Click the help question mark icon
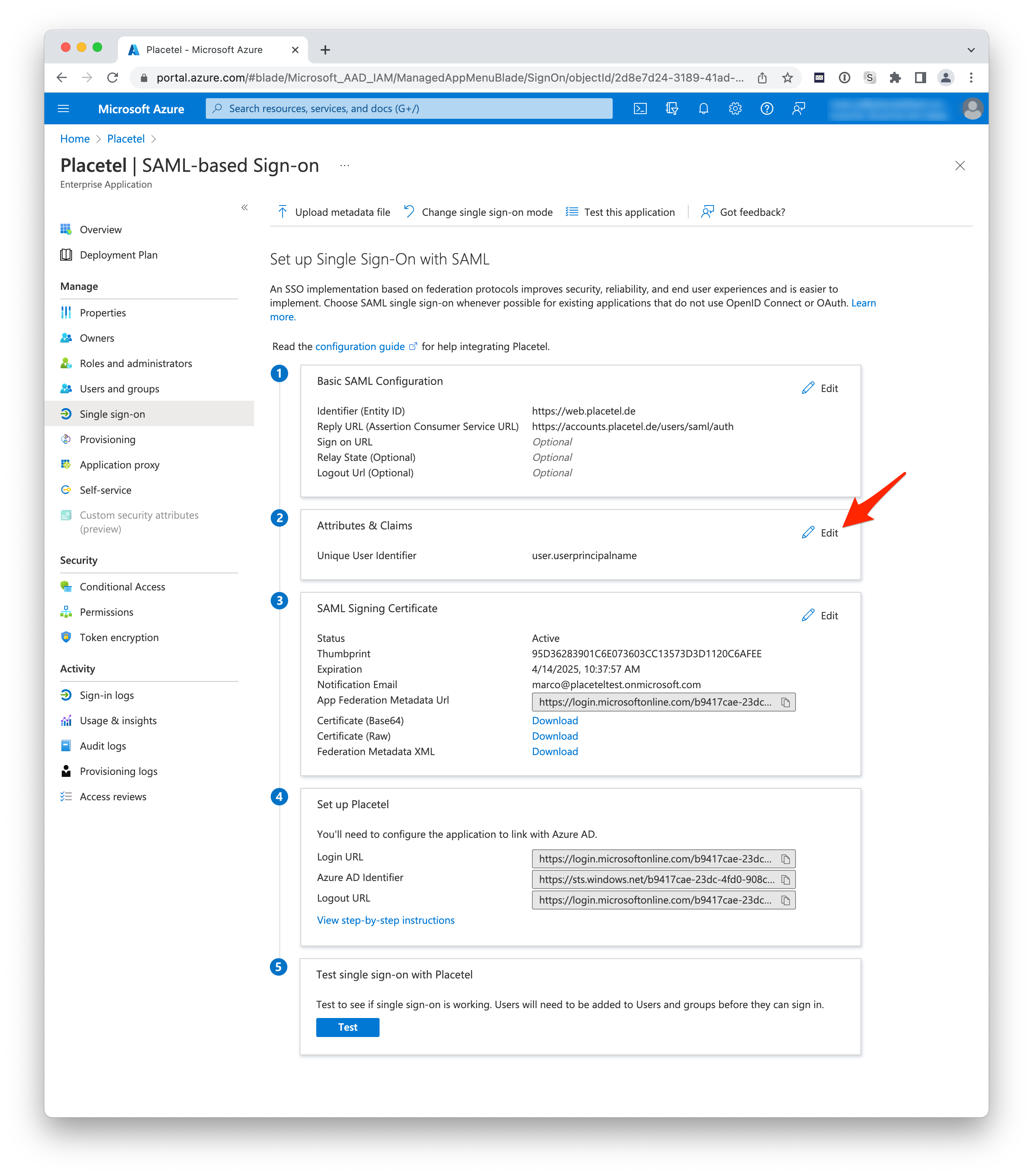Screen dimensions: 1033x1176 pyautogui.click(x=767, y=109)
